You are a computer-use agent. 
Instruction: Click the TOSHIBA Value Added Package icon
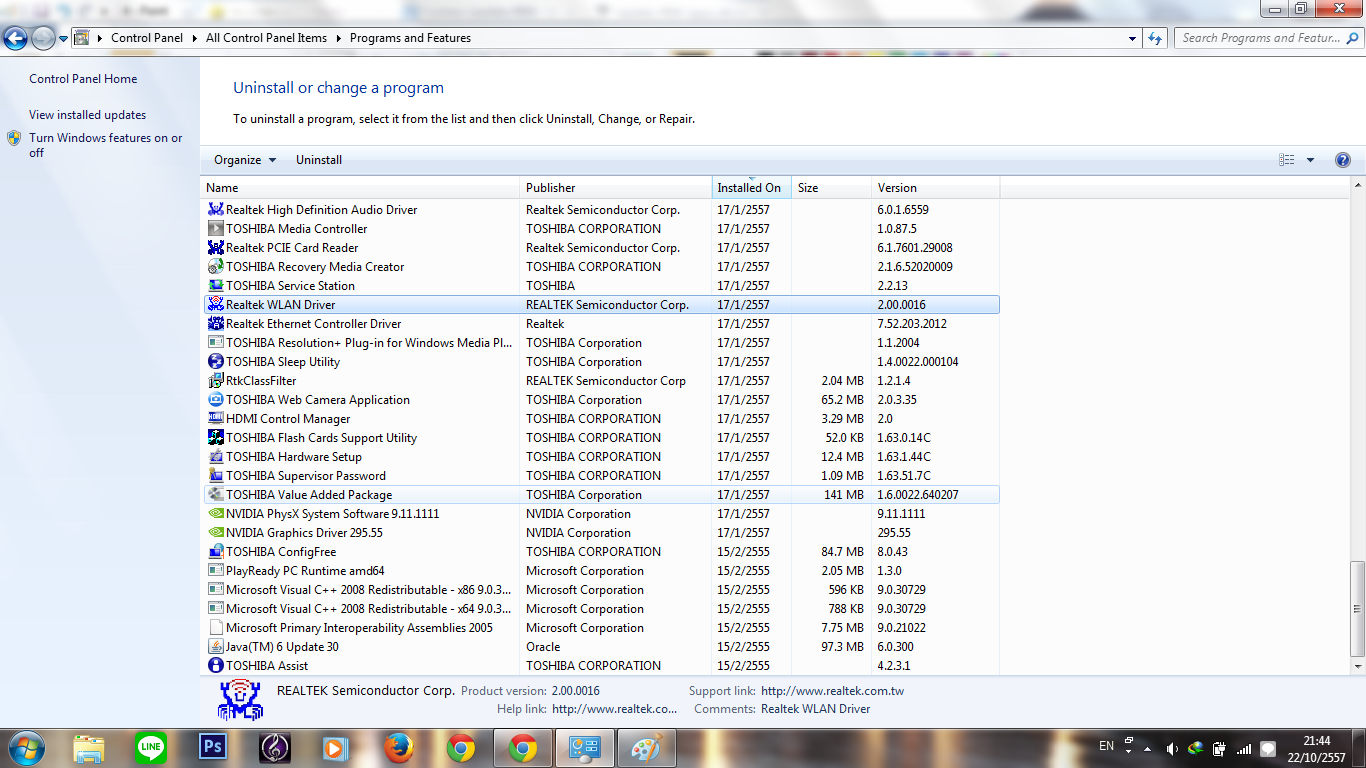215,495
